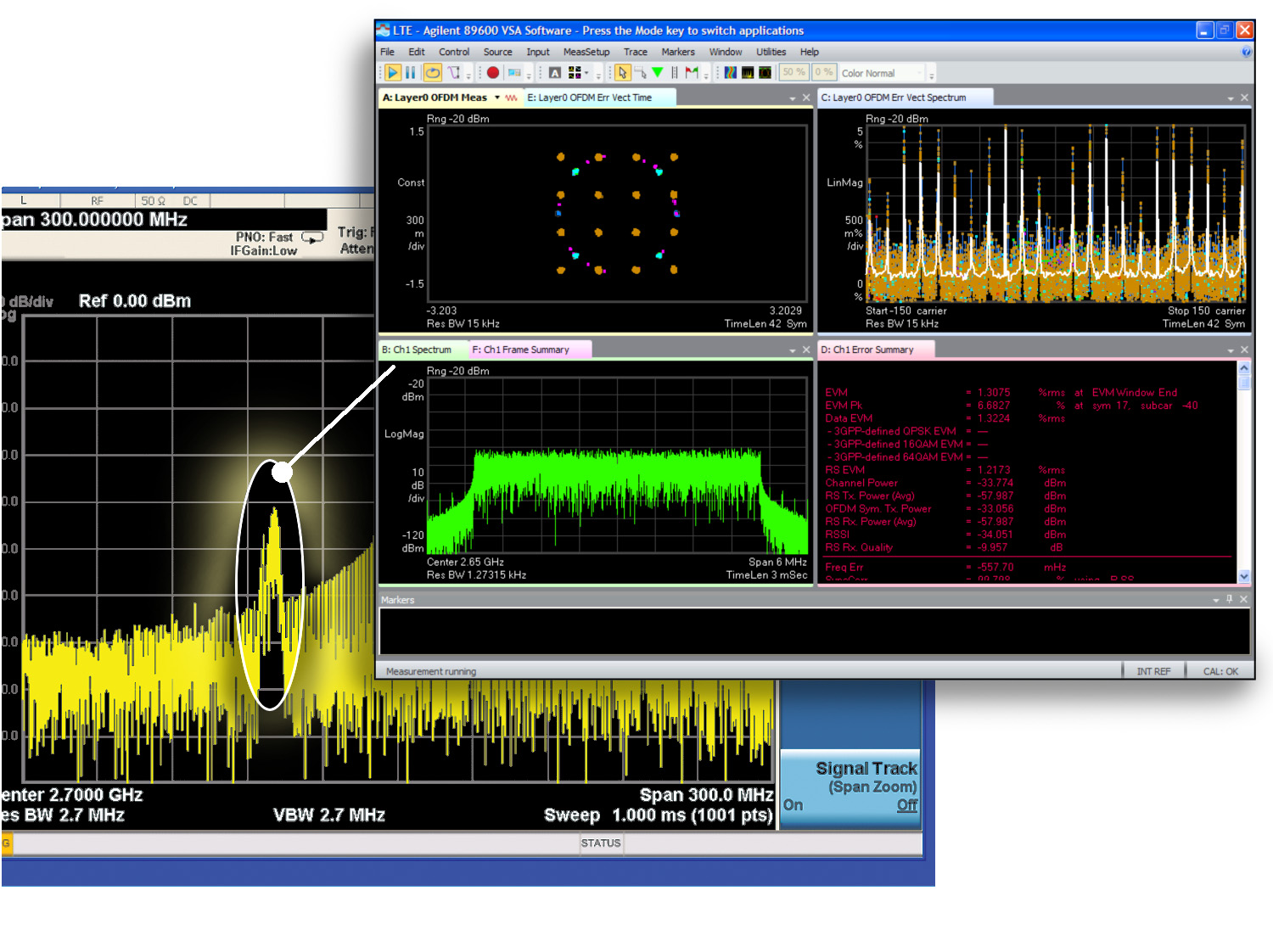
Task: Open the Color Normal dropdown
Action: click(920, 74)
